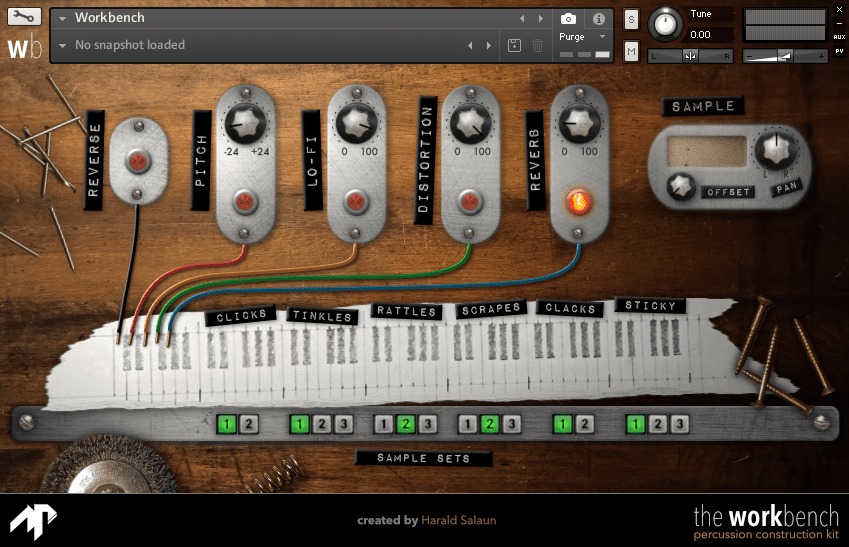Select Rattles sample set 1
This screenshot has width=849, height=547.
tap(383, 424)
